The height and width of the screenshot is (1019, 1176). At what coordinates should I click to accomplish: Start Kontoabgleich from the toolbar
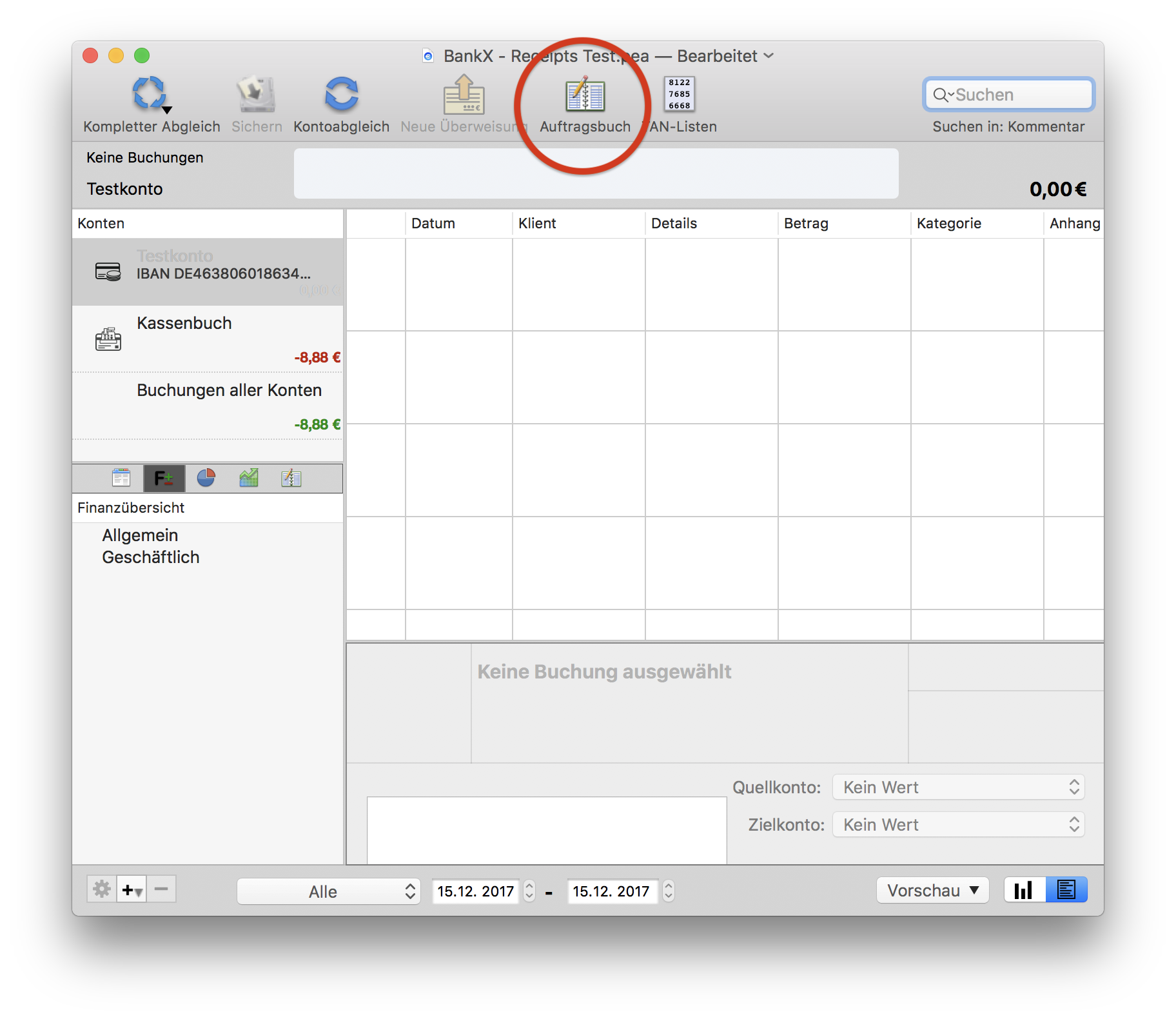pyautogui.click(x=341, y=95)
